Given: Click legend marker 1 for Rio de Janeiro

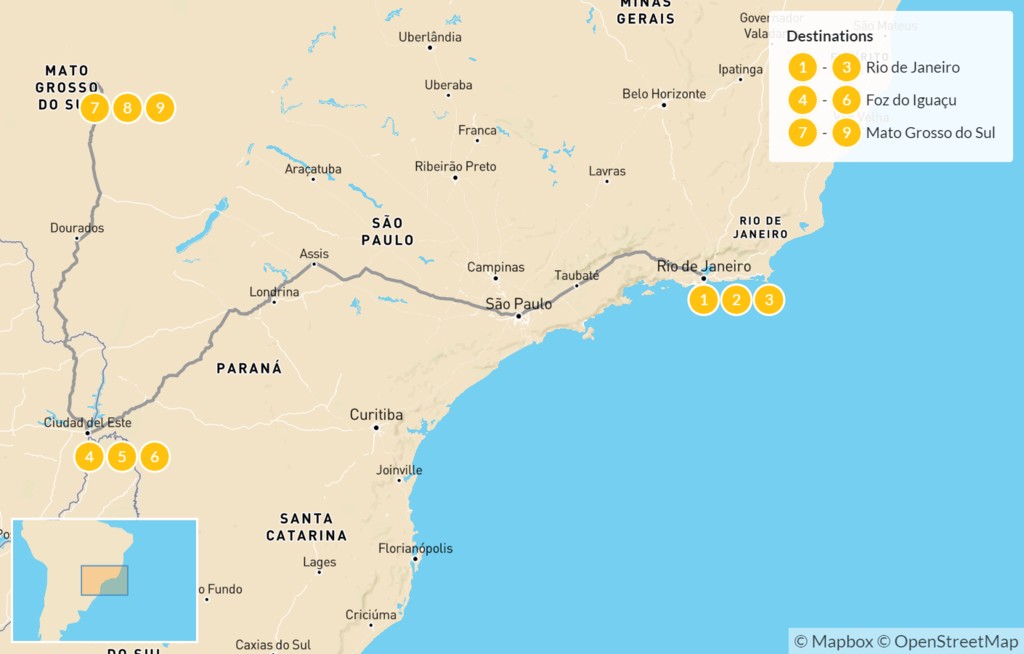Looking at the screenshot, I should (803, 67).
